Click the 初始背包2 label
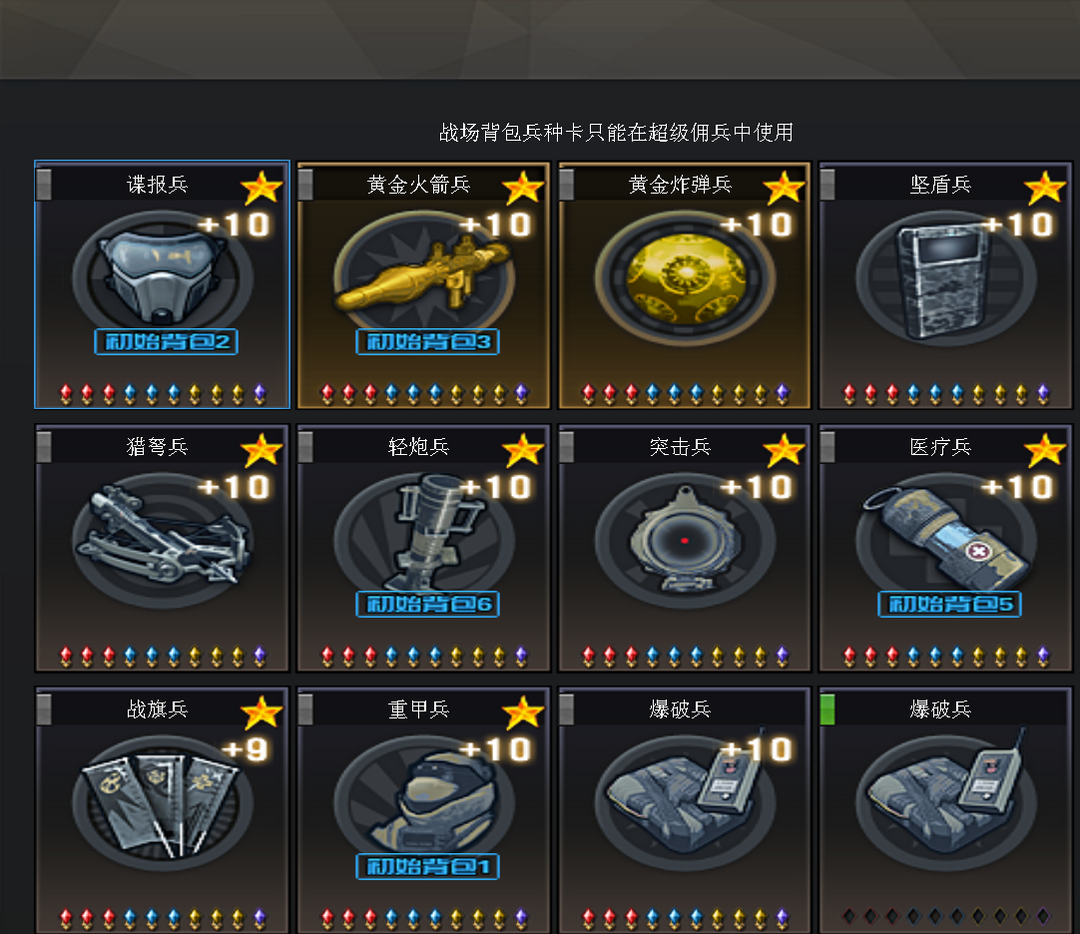Screen dimensions: 1080x934 pyautogui.click(x=166, y=342)
